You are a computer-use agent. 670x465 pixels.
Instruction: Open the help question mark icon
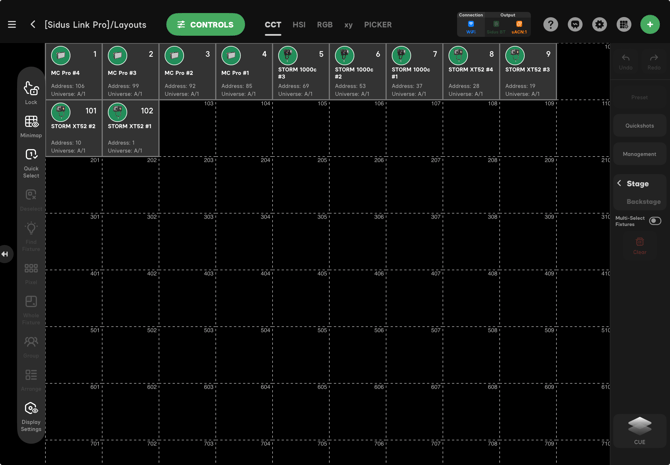(x=551, y=25)
